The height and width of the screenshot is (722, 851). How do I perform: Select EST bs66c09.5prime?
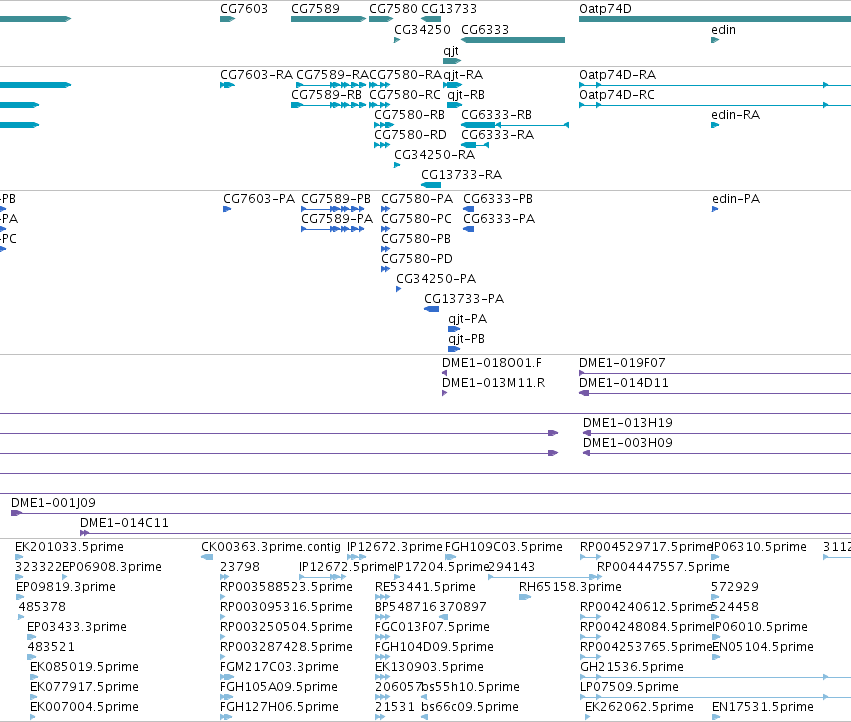click(x=469, y=707)
